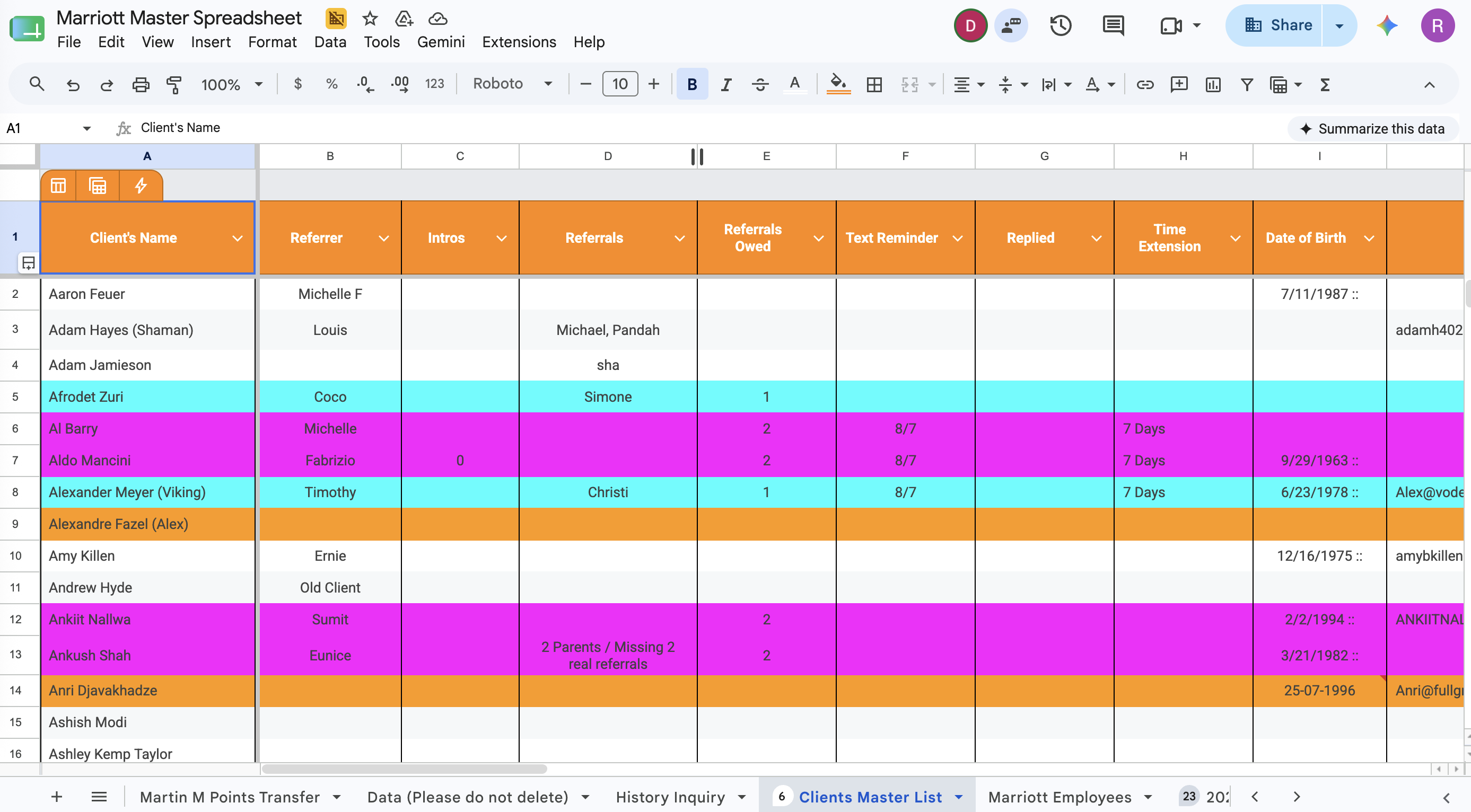Open the Data menu
Viewport: 1471px width, 812px height.
[x=330, y=42]
